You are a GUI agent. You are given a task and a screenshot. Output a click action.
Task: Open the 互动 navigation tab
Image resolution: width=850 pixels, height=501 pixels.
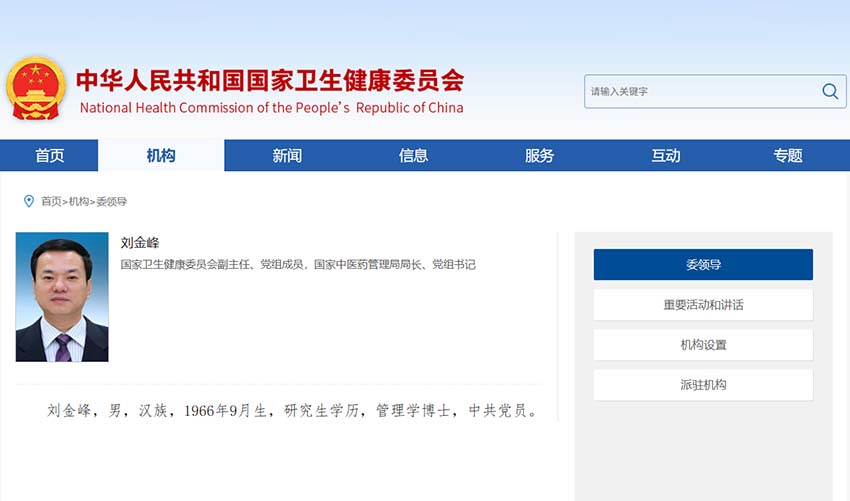[665, 155]
